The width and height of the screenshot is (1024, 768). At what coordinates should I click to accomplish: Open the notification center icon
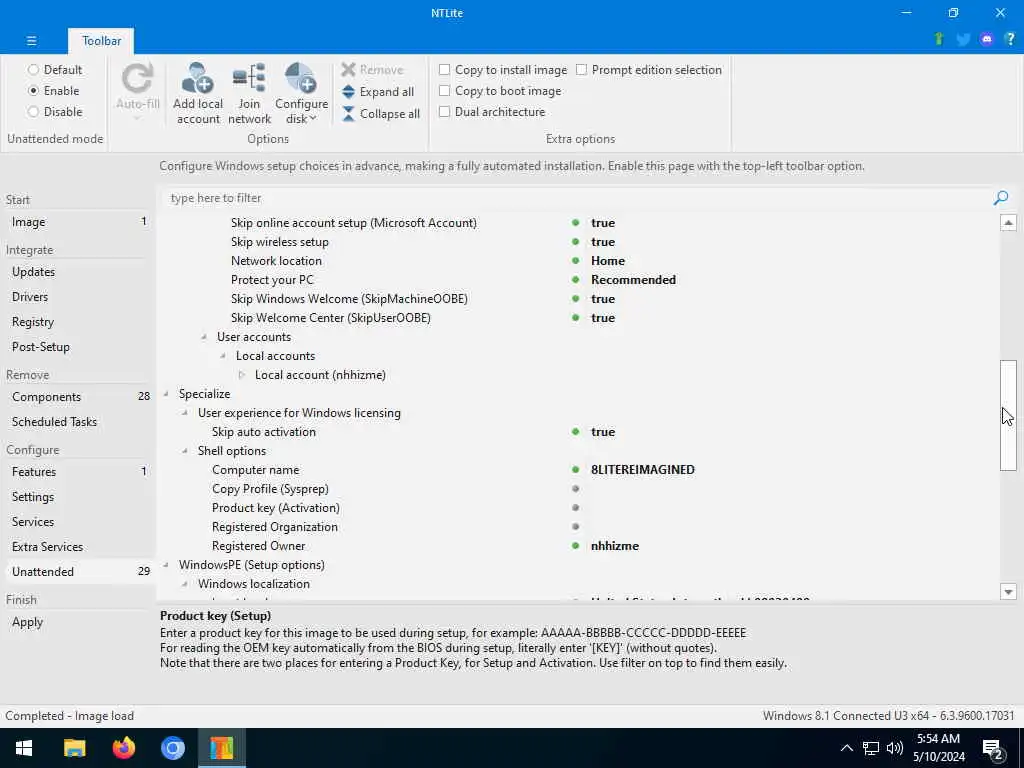(993, 748)
